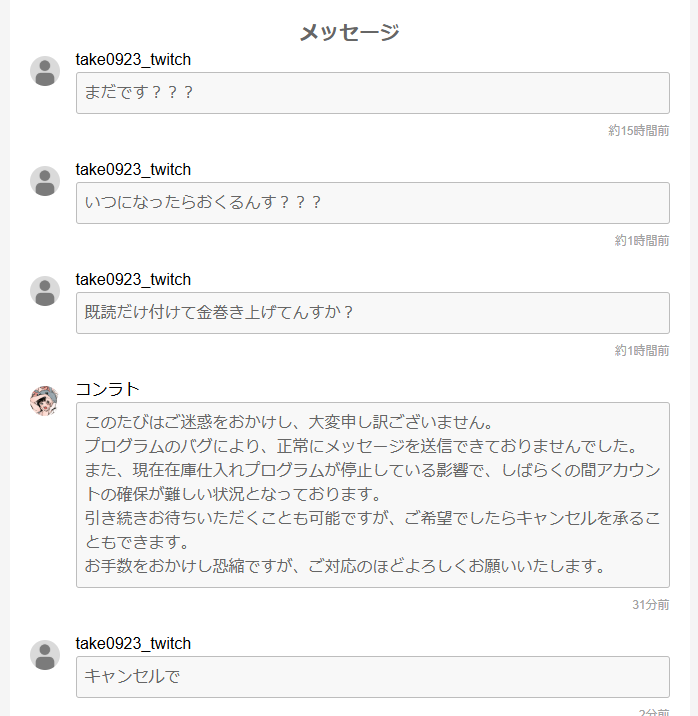Open コンラト's illustrated profile picture
This screenshot has width=698, height=716.
(x=45, y=401)
